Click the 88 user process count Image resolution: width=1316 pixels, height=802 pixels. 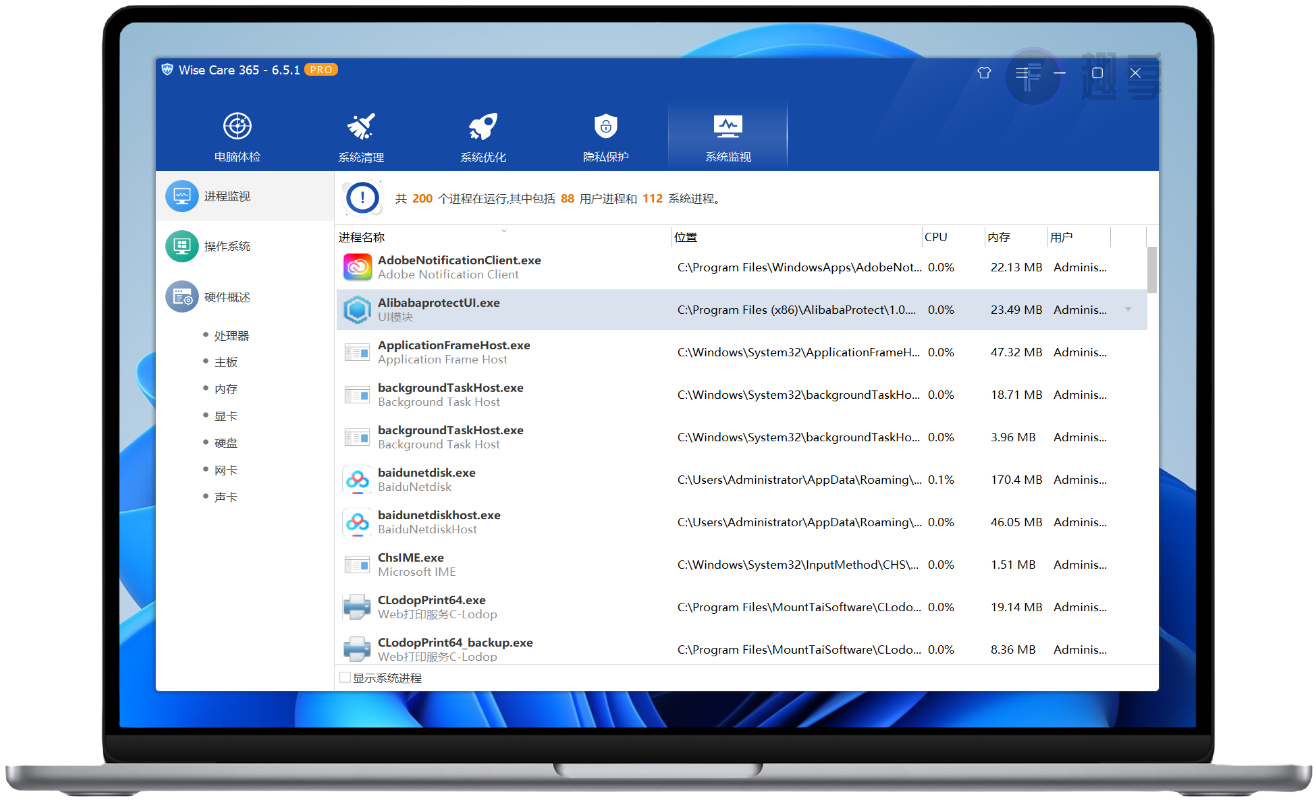567,199
